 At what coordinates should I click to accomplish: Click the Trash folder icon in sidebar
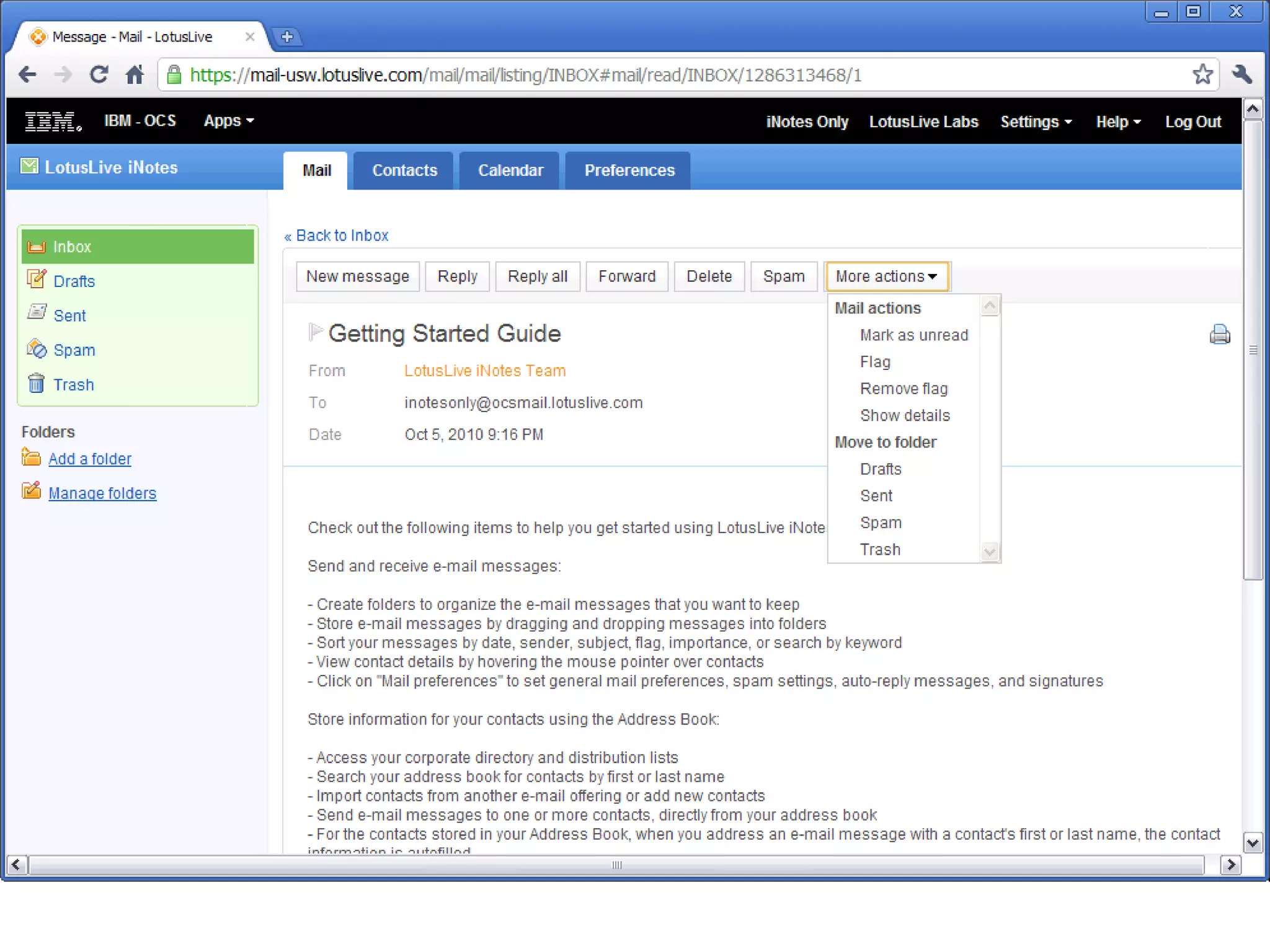[x=36, y=384]
